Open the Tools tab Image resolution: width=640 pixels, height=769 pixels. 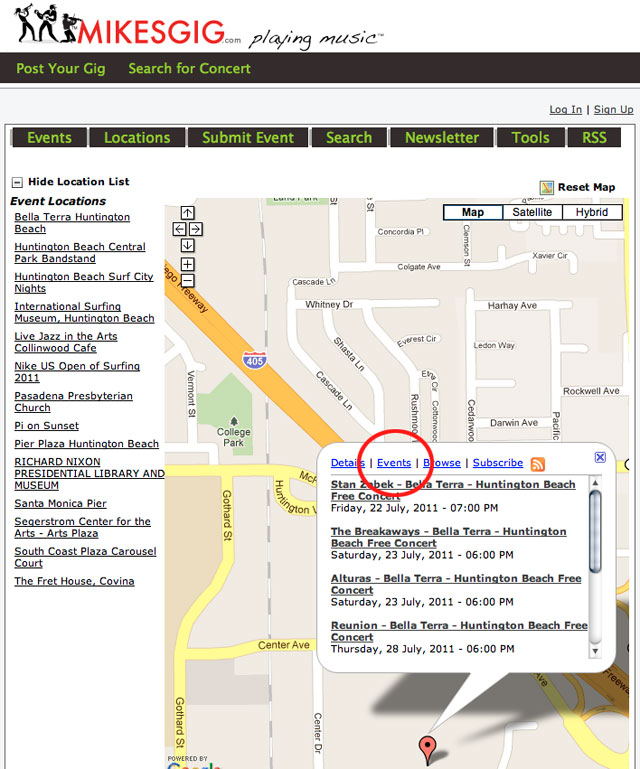pyautogui.click(x=531, y=138)
